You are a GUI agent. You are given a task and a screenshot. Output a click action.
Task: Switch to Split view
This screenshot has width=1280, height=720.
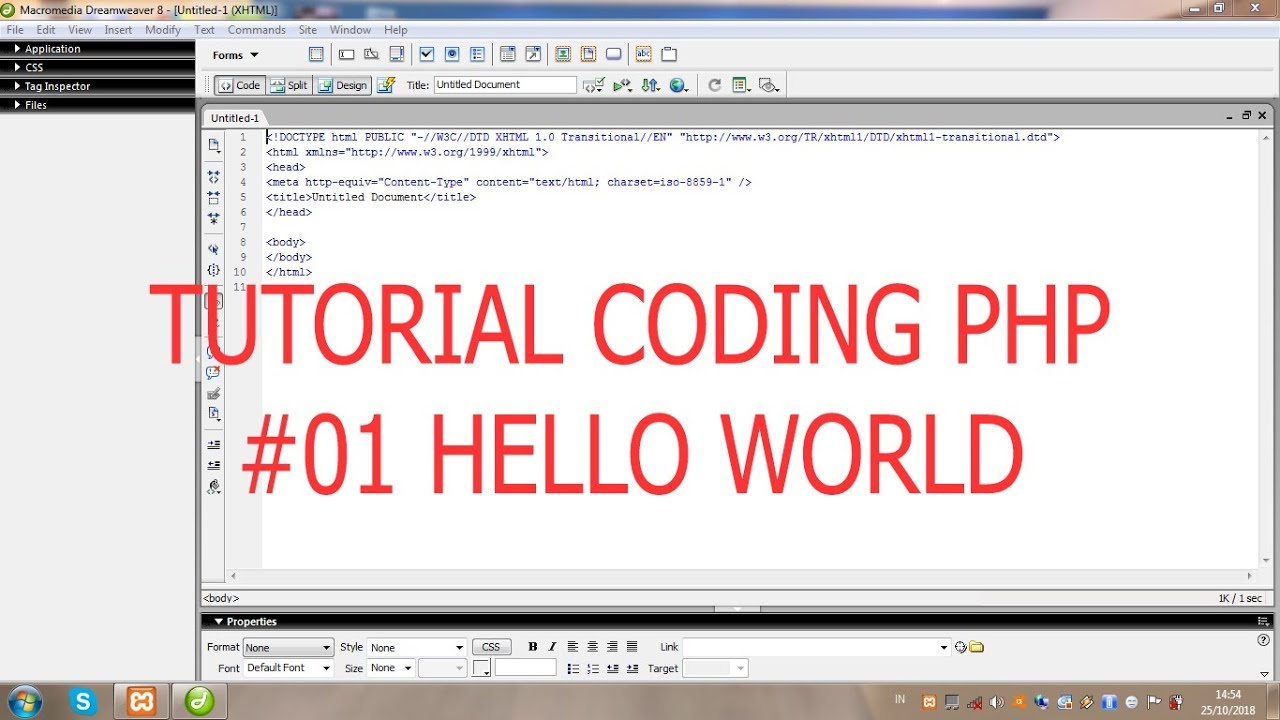[x=289, y=85]
